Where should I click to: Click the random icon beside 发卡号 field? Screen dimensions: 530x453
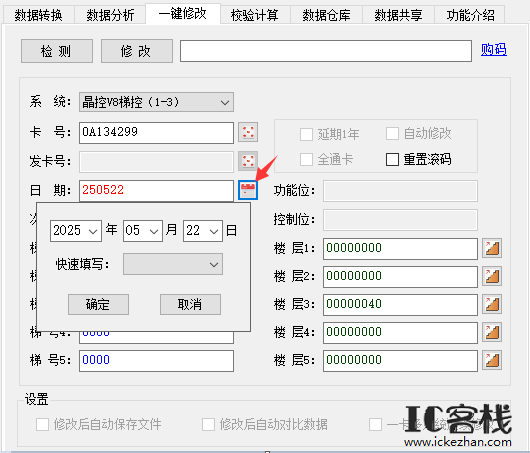(248, 161)
